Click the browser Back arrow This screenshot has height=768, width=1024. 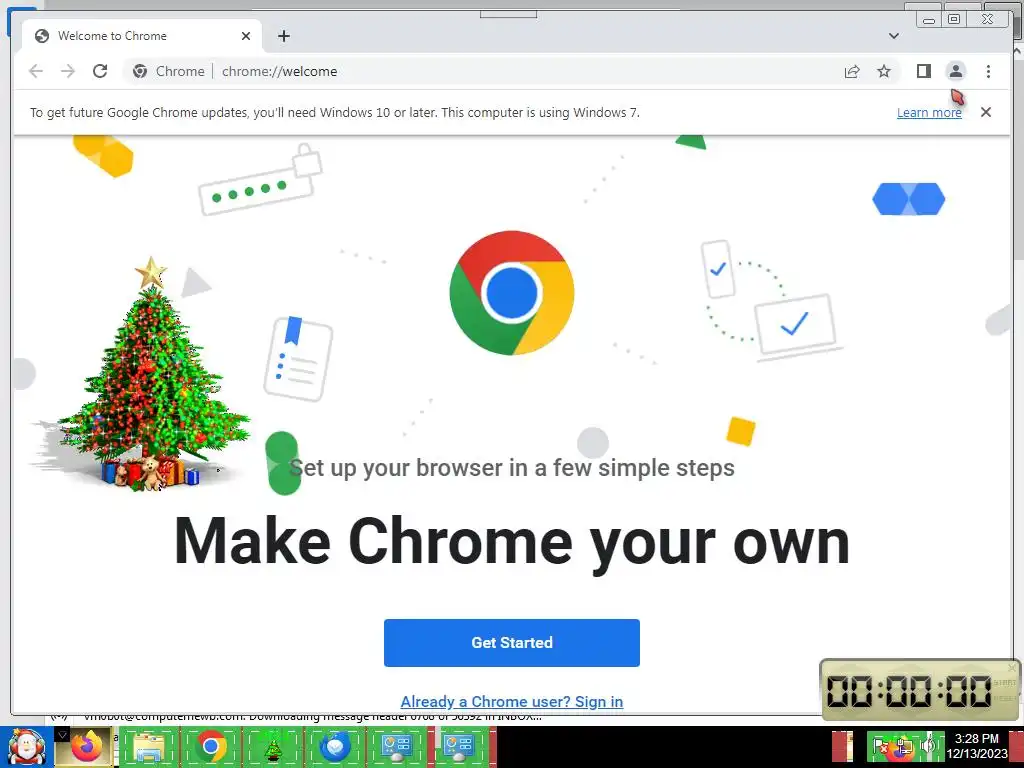(x=36, y=71)
